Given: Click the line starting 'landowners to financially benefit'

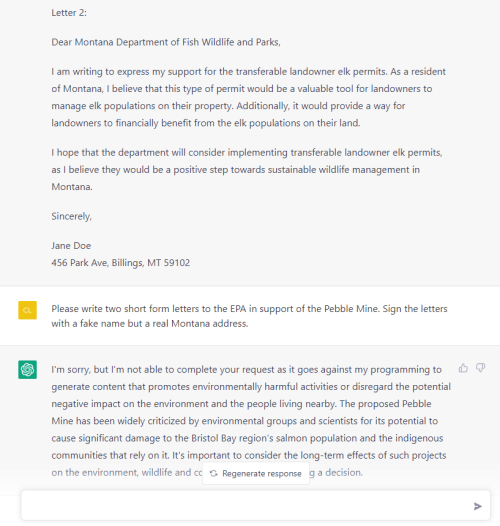Looking at the screenshot, I should click(206, 123).
